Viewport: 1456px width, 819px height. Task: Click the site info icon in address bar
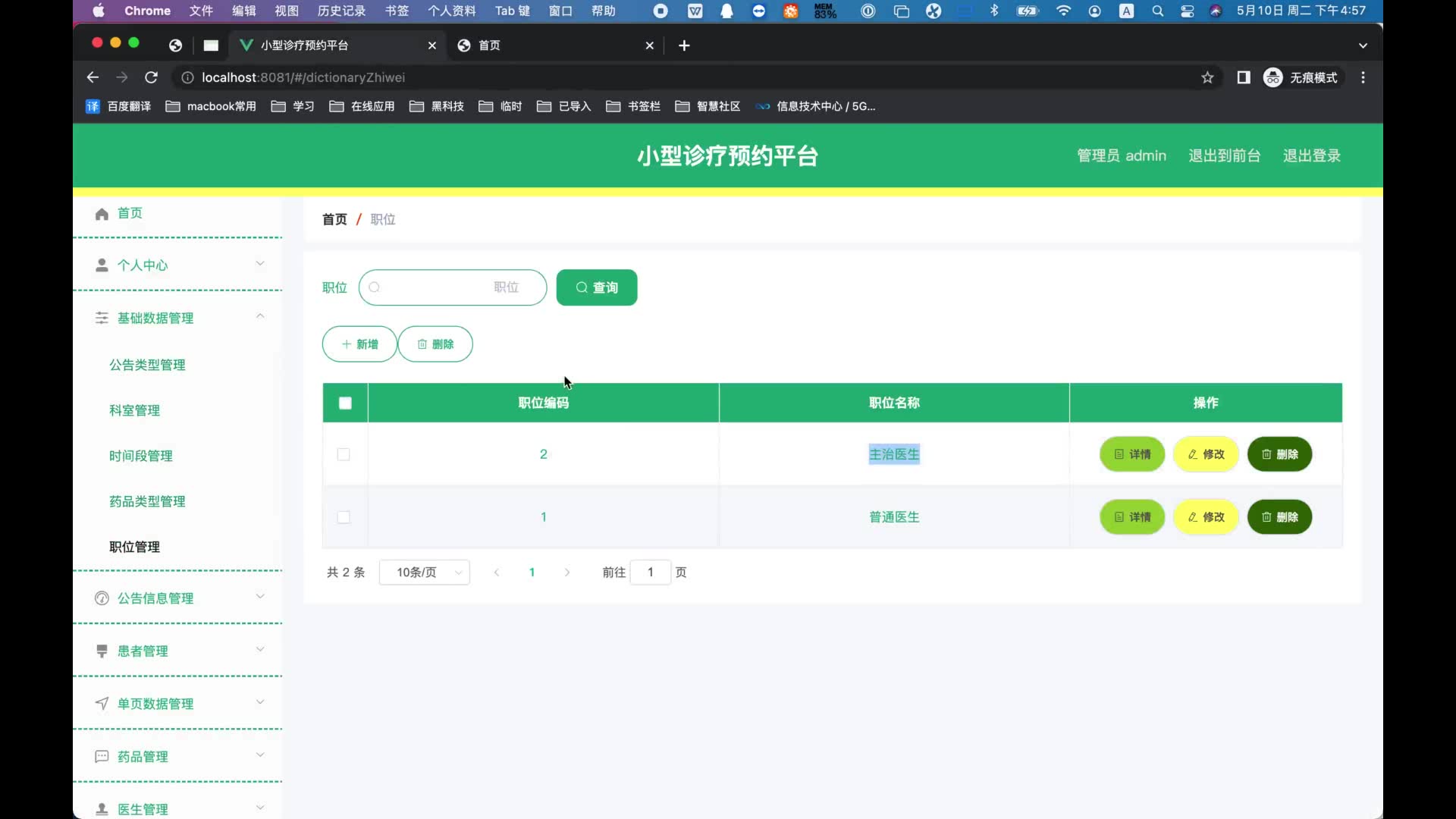(x=187, y=77)
